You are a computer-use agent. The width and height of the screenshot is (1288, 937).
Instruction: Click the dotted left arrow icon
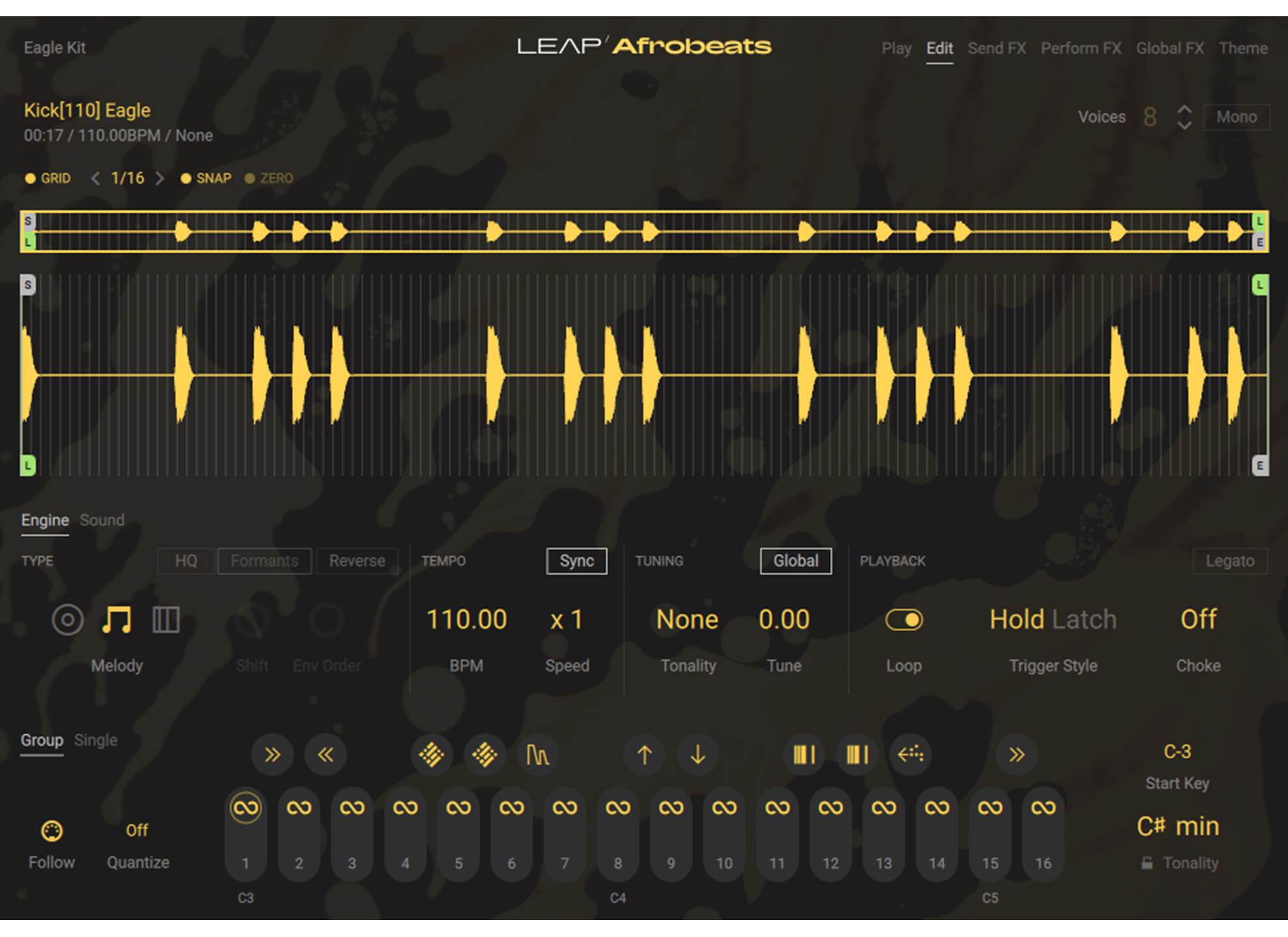[x=910, y=755]
